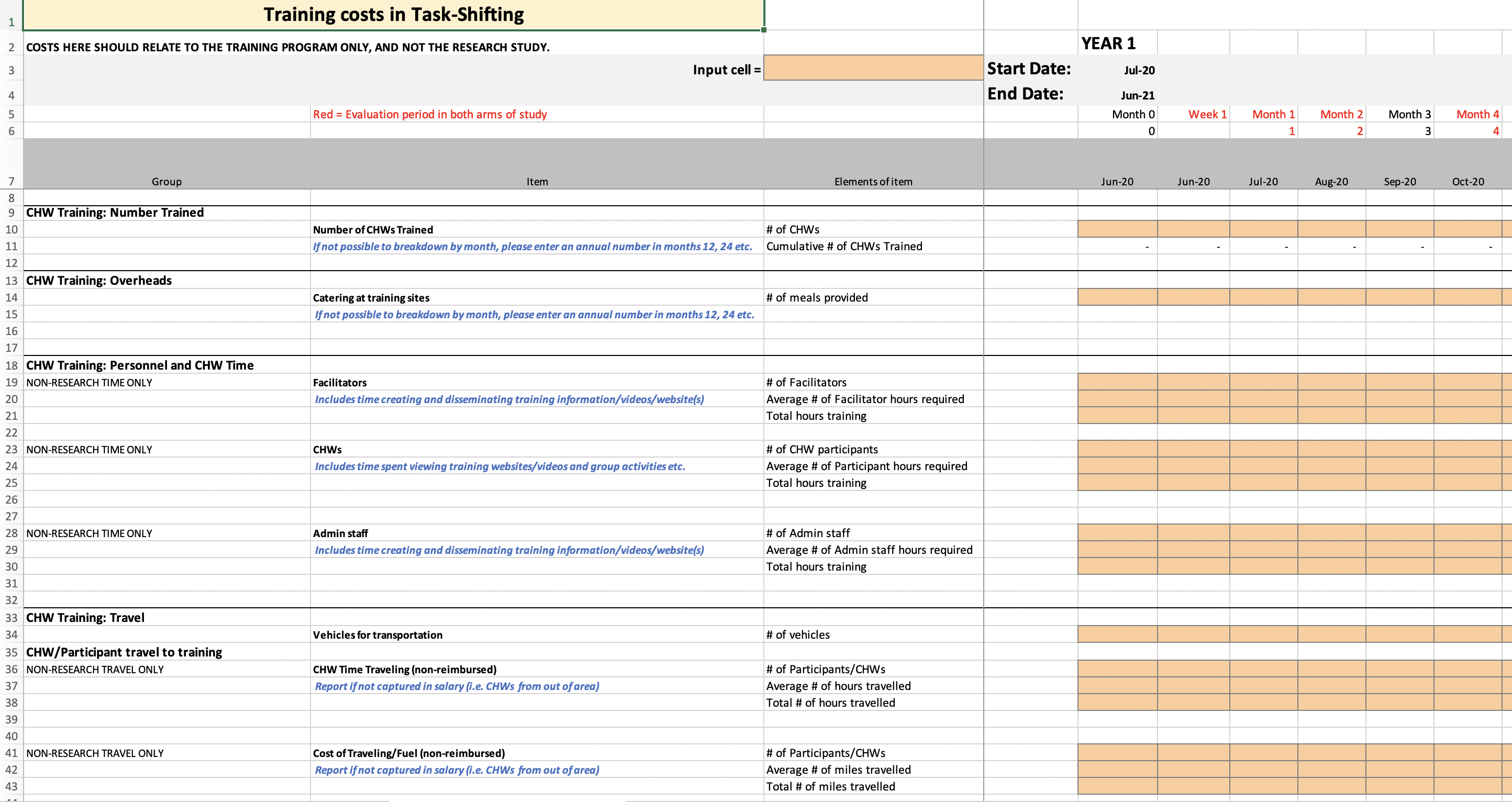
Task: Select row header 33
Action: pos(11,618)
